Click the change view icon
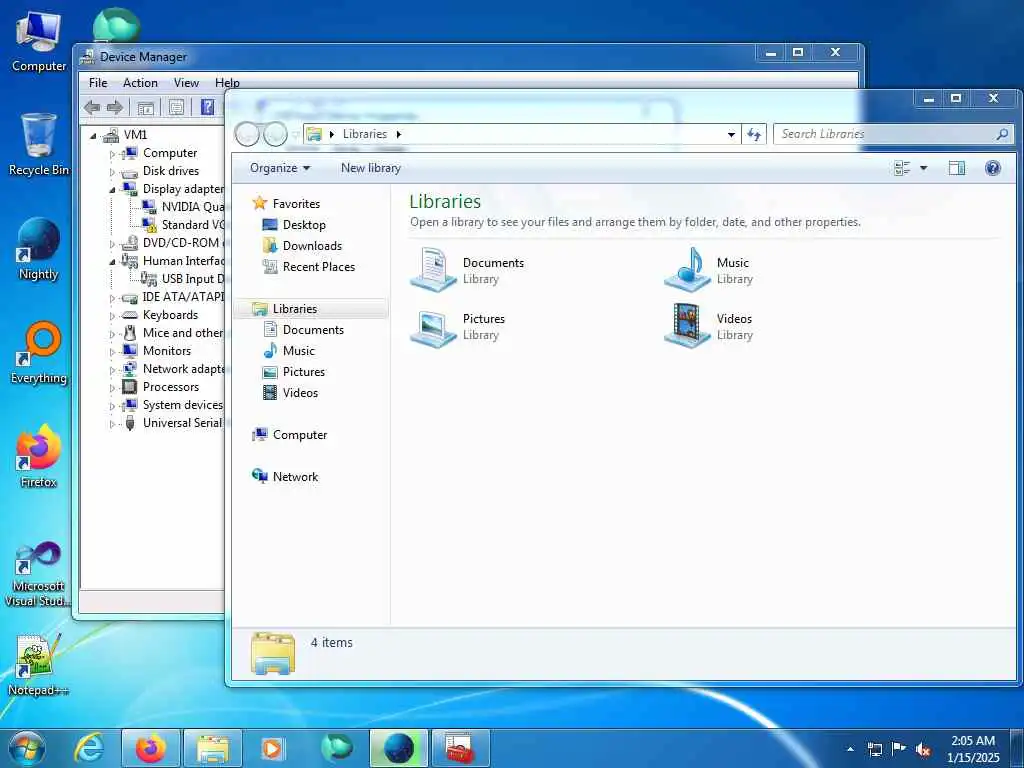 [x=902, y=168]
